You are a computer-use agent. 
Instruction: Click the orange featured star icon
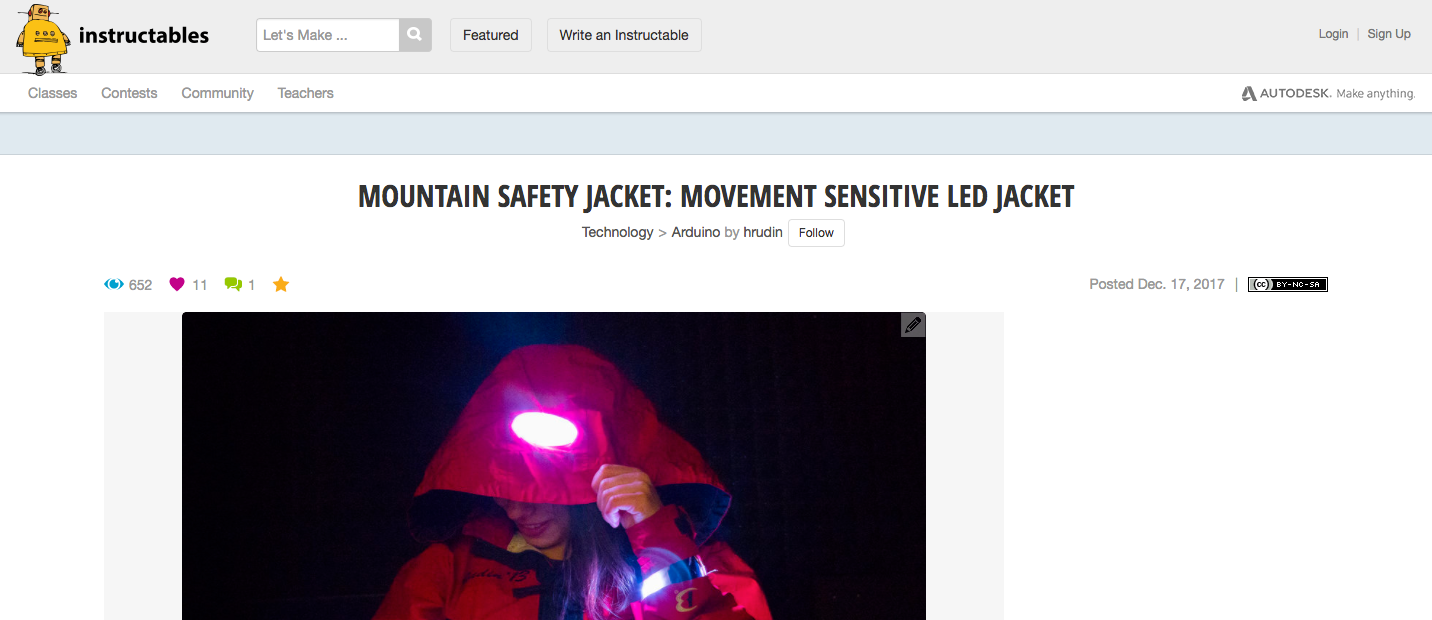click(x=281, y=284)
